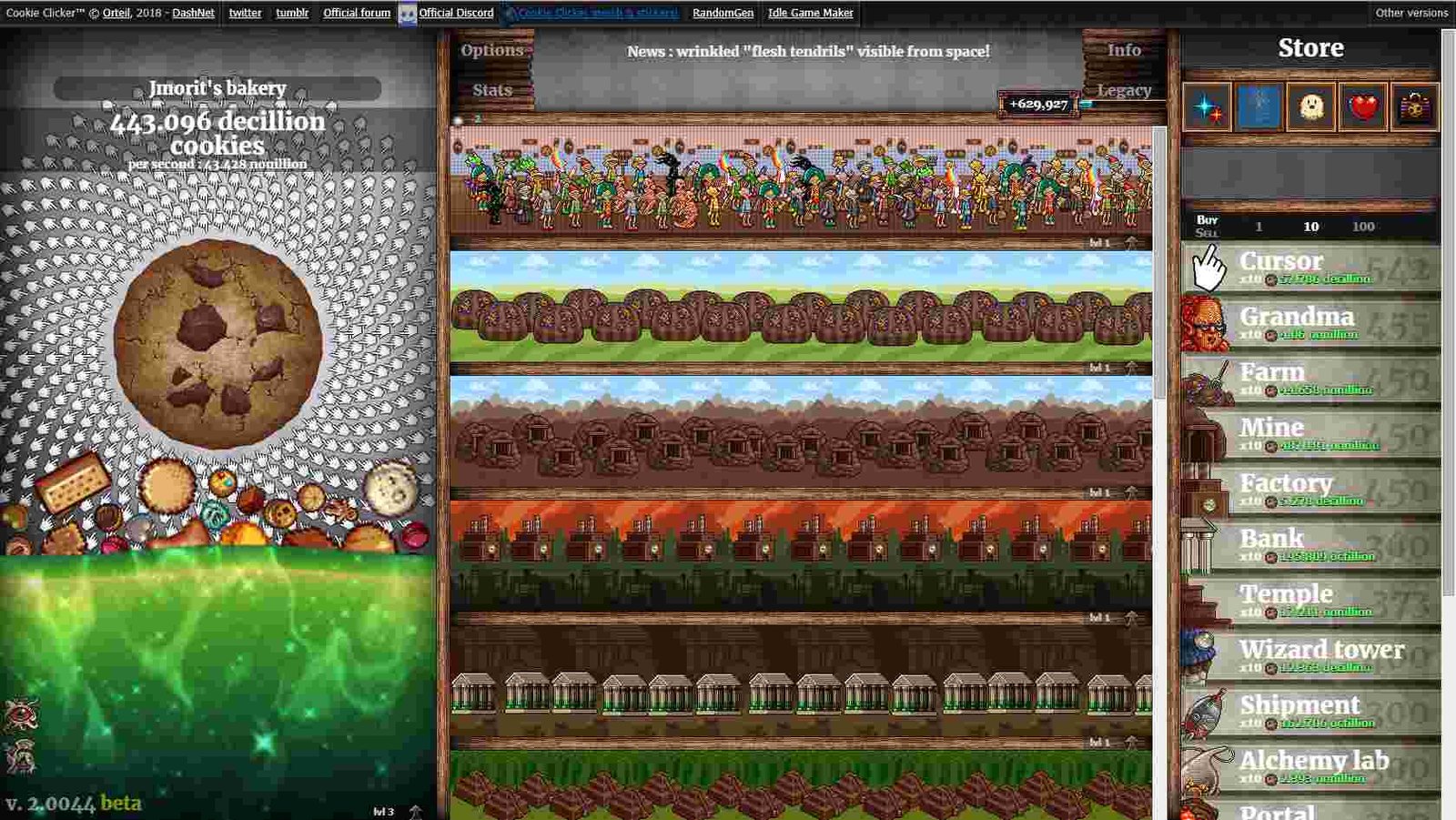Viewport: 1456px width, 820px height.
Task: Purchase the ghost upgrade in the Store
Action: pos(1310,107)
